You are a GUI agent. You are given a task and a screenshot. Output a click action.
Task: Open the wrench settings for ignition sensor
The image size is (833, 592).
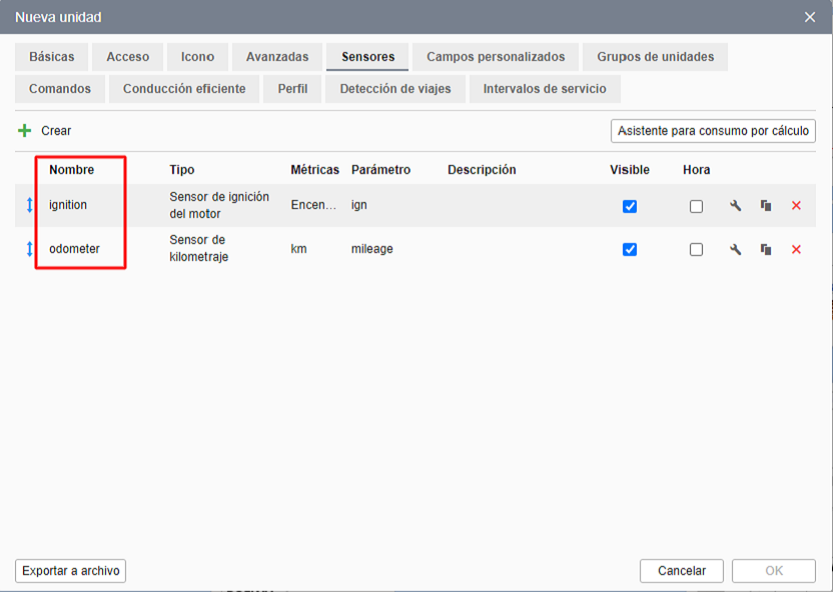[x=735, y=206]
